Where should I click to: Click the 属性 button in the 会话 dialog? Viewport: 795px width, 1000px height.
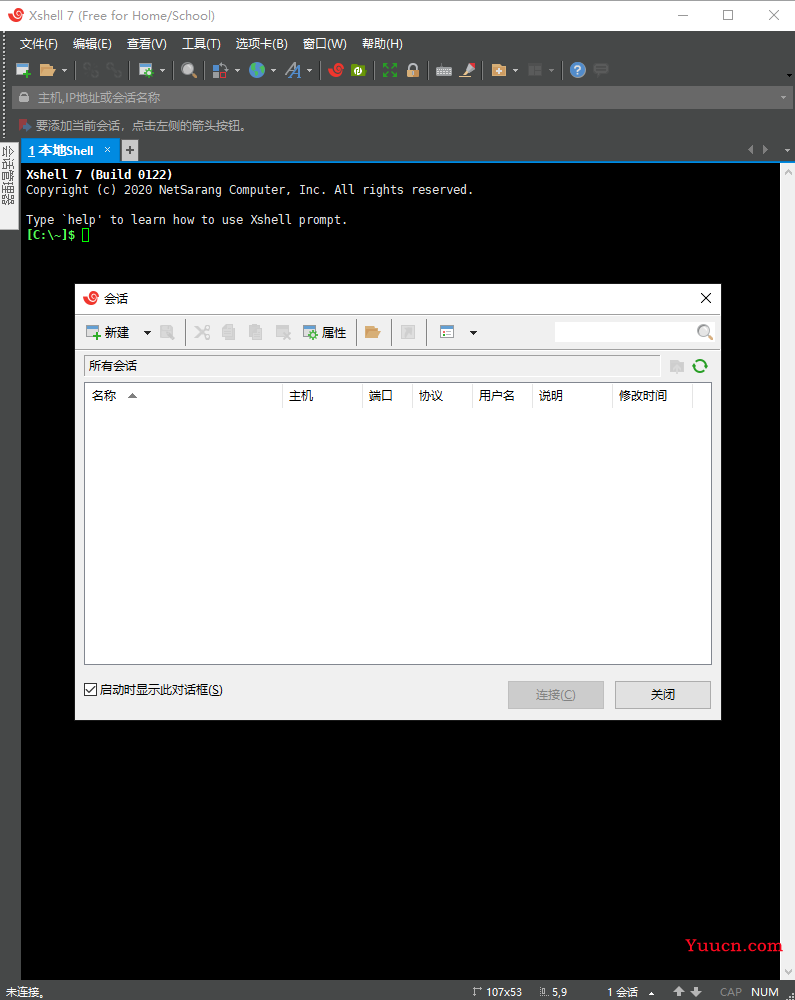(x=325, y=332)
